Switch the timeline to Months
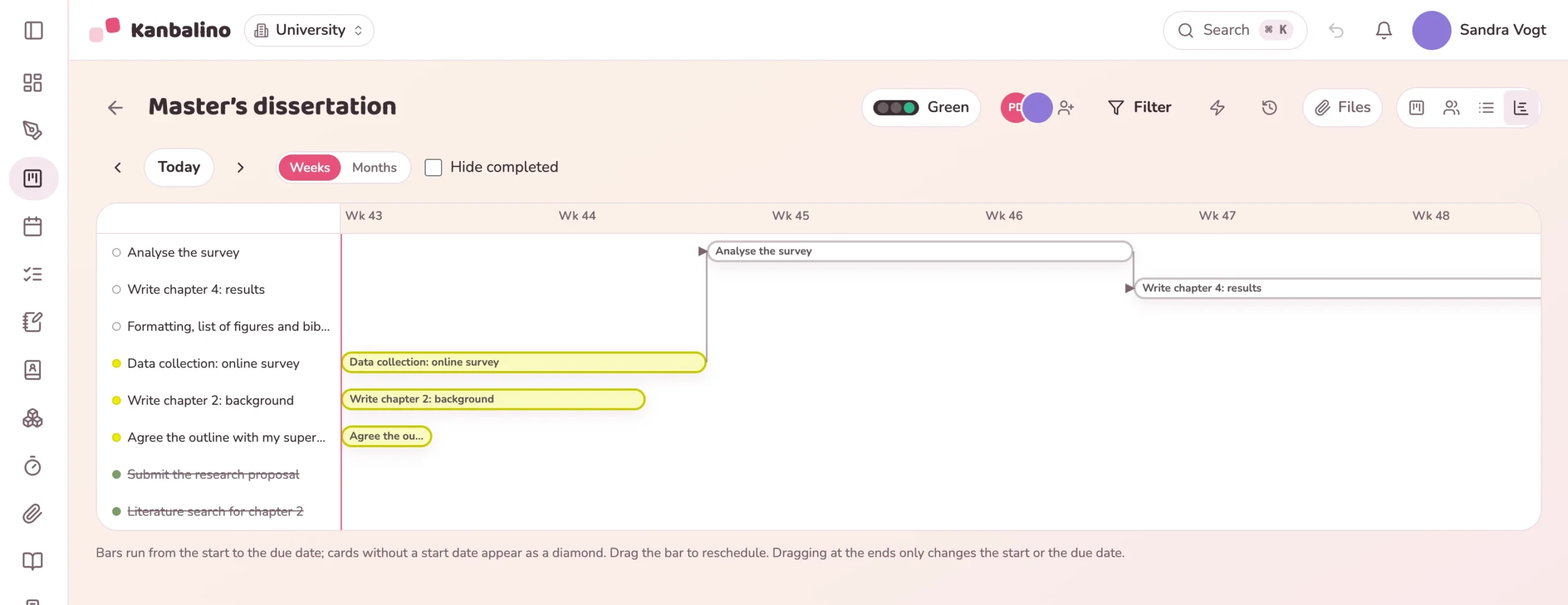The image size is (1568, 605). [x=374, y=167]
